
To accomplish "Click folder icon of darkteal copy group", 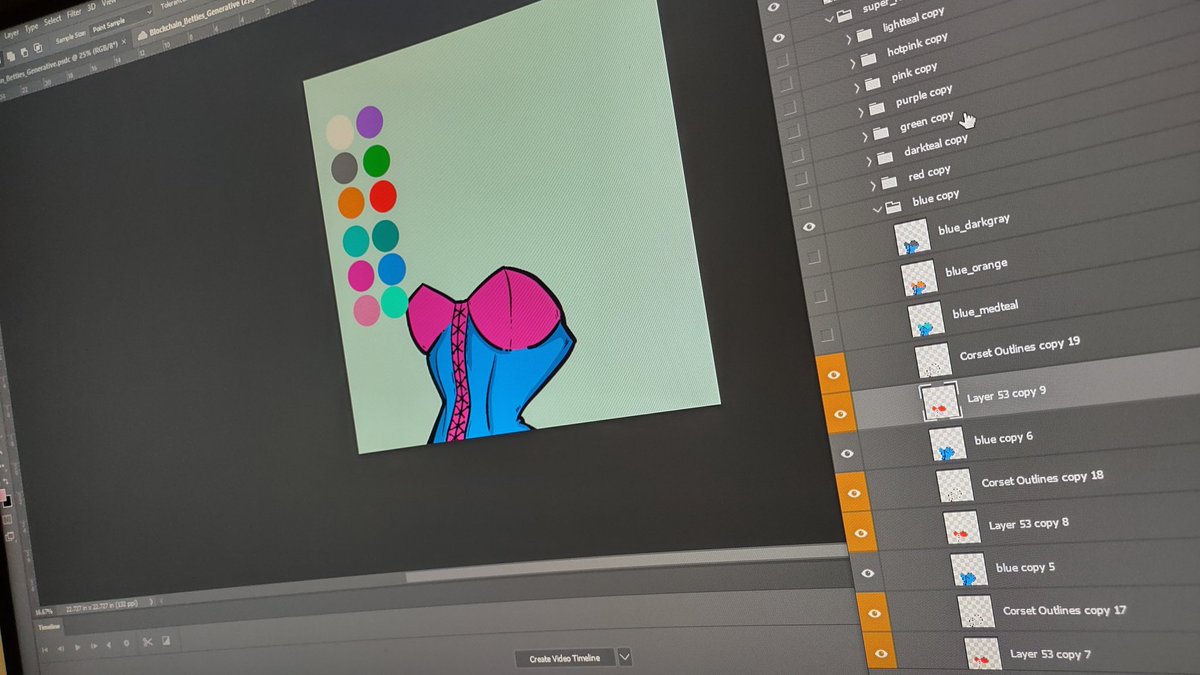I will coord(885,157).
